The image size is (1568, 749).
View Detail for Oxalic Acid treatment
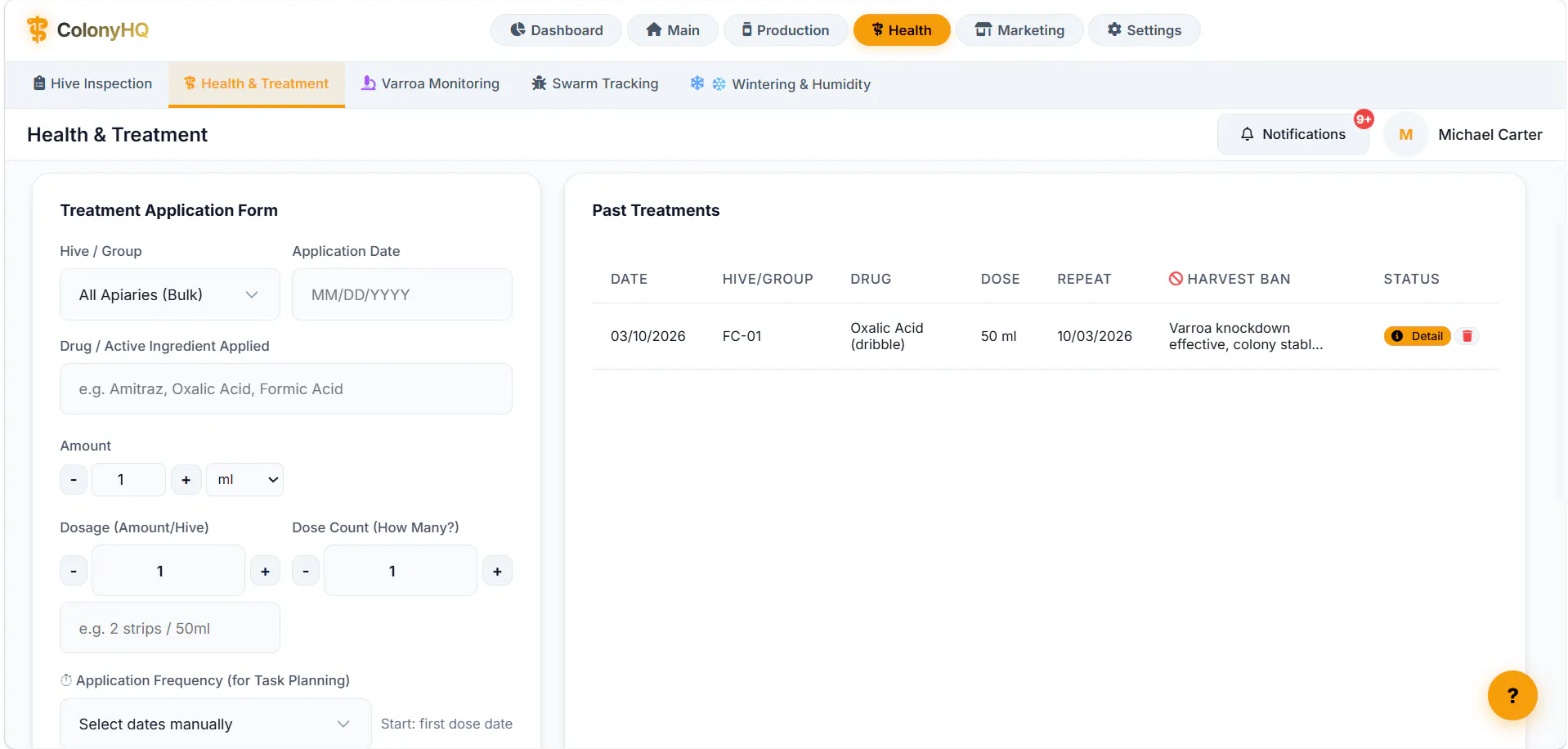(x=1418, y=336)
